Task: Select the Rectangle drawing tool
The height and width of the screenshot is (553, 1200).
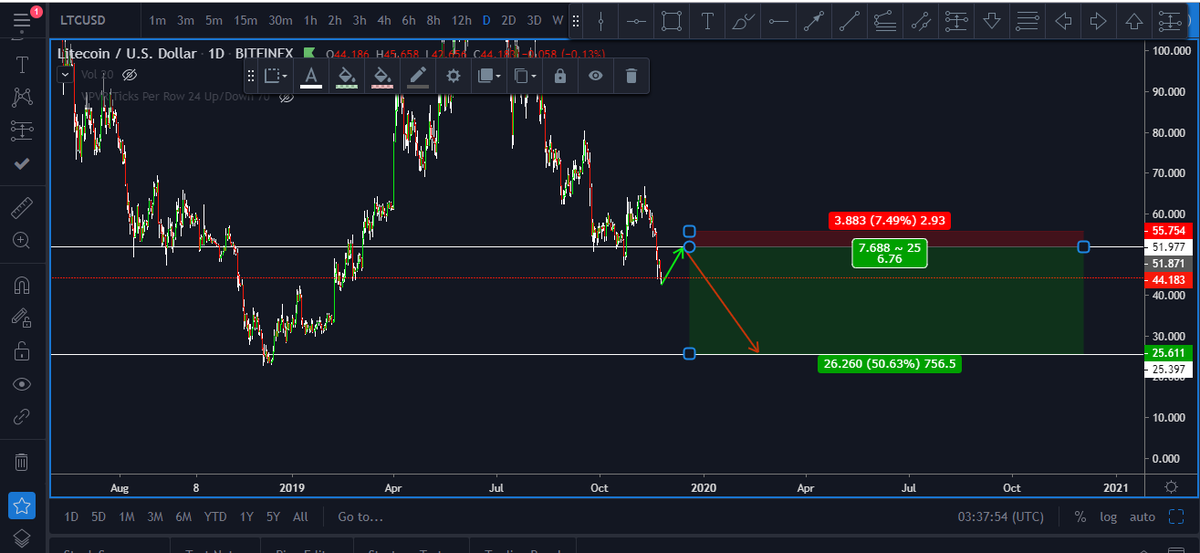Action: click(672, 20)
